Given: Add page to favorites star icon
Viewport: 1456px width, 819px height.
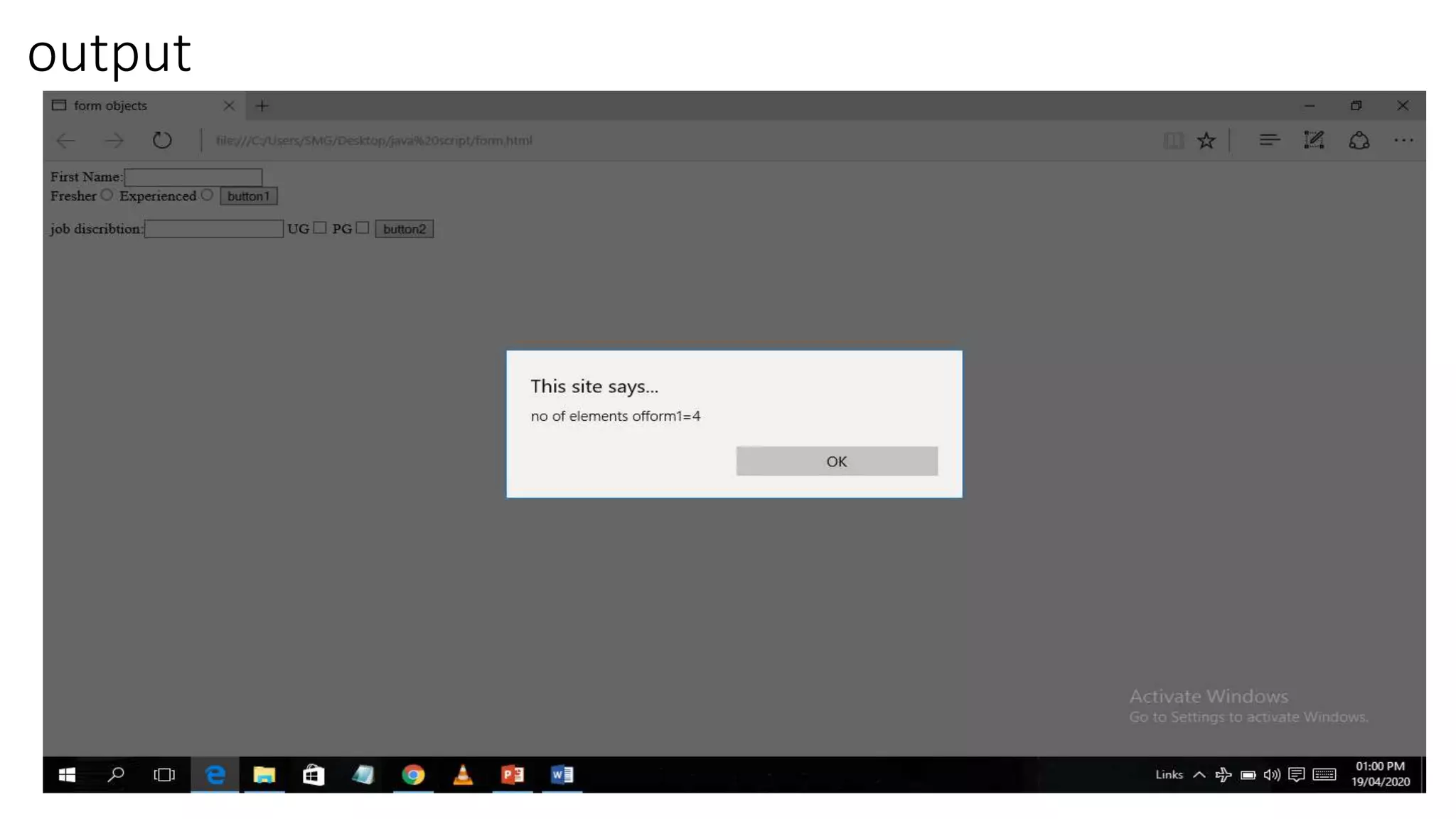Looking at the screenshot, I should tap(1206, 140).
